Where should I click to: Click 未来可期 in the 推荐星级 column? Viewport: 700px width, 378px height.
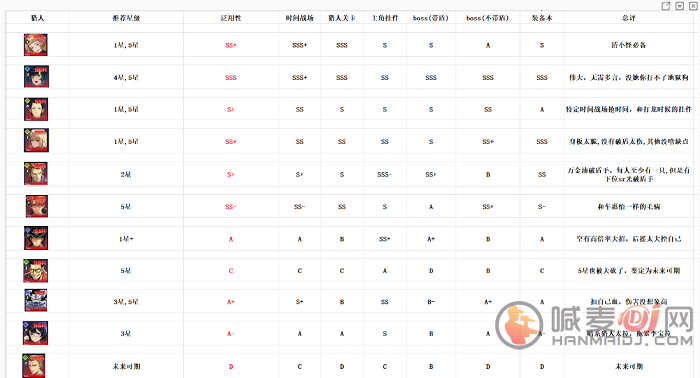click(x=126, y=367)
